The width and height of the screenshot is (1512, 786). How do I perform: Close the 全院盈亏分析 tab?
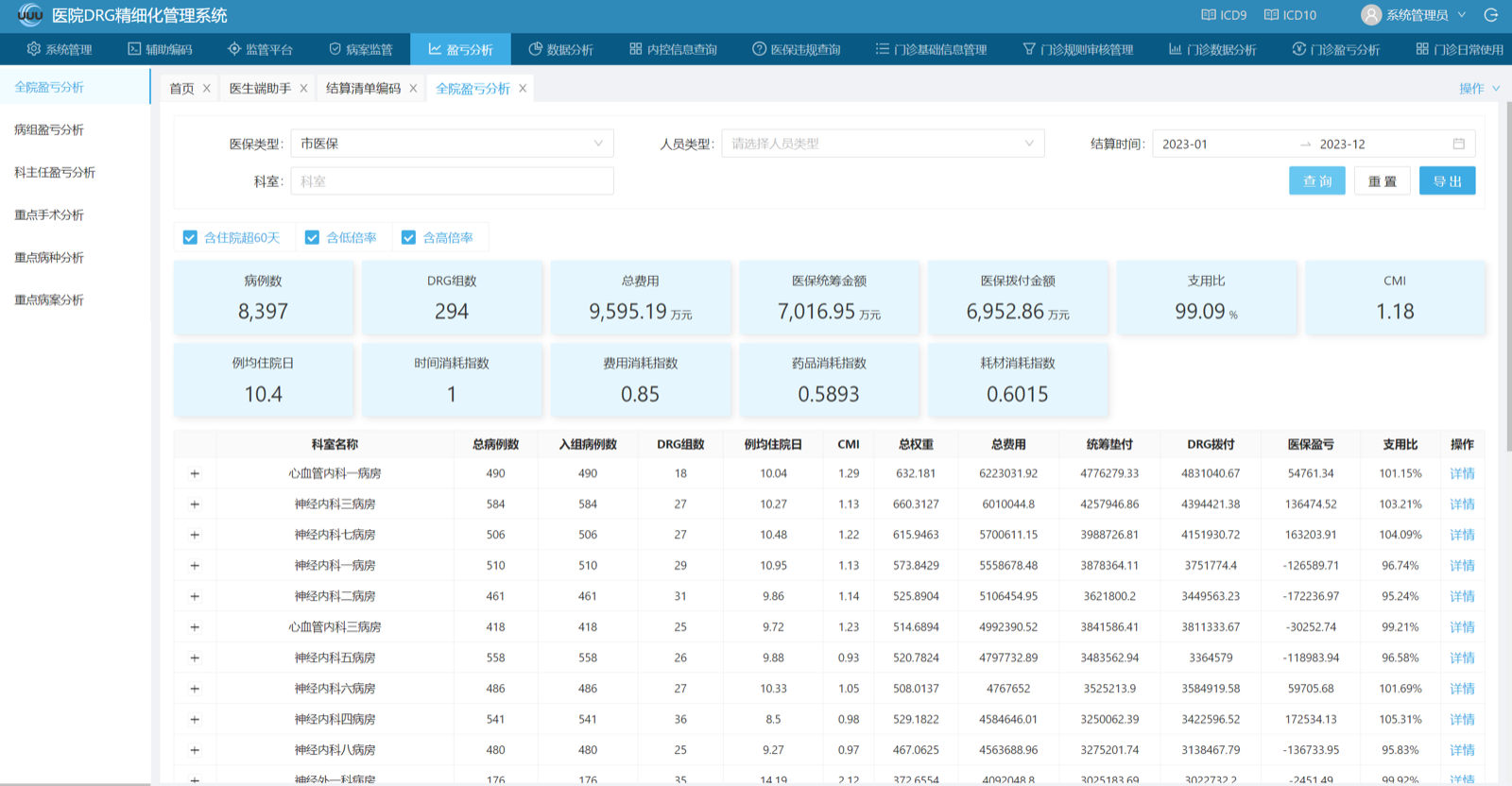[x=523, y=88]
